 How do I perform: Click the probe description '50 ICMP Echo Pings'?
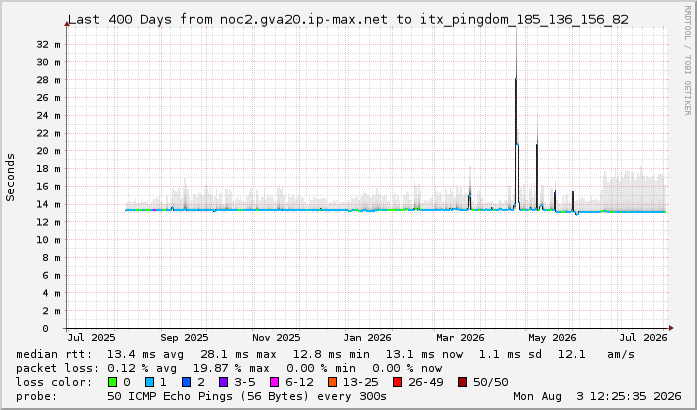[x=175, y=396]
